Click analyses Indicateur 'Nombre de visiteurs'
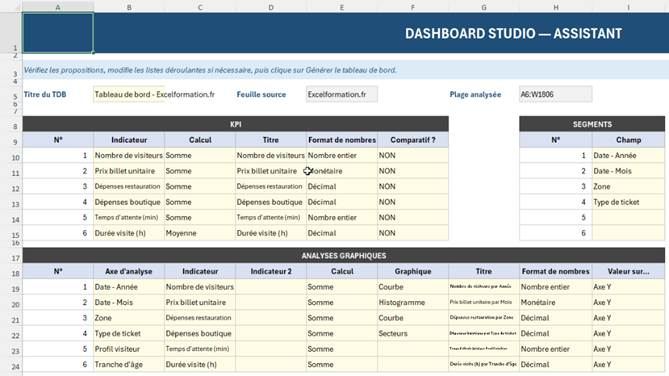This screenshot has width=669, height=376. [200, 287]
